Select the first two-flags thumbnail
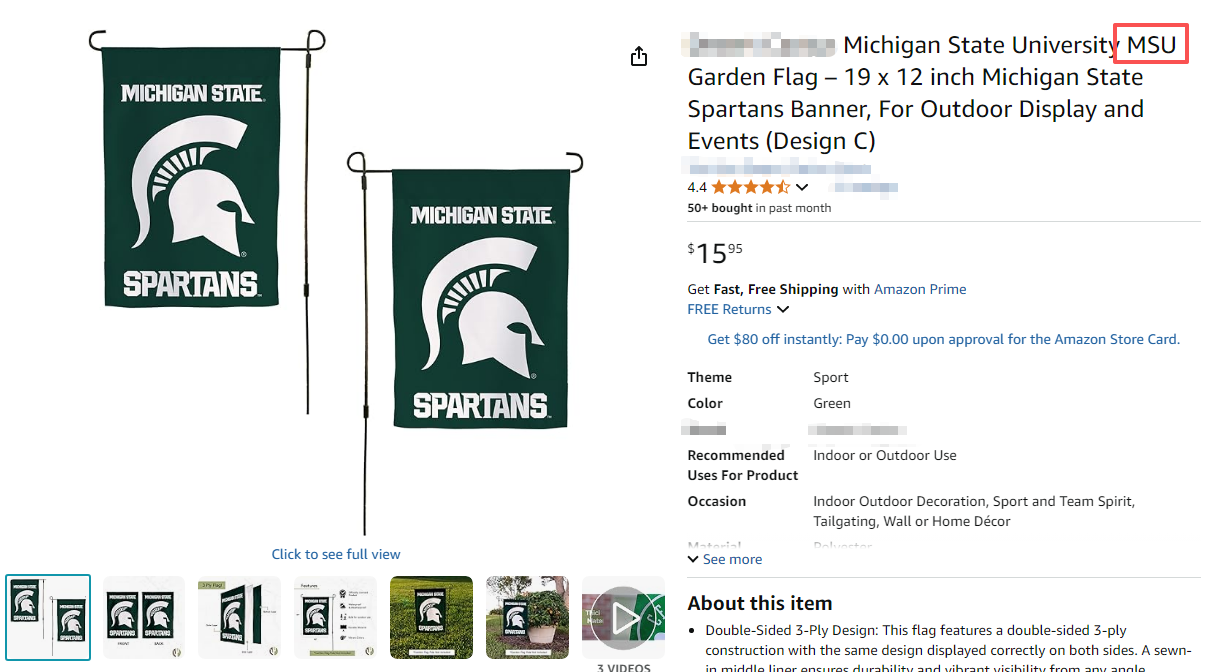Screen dimensions: 1205x672 point(48,617)
